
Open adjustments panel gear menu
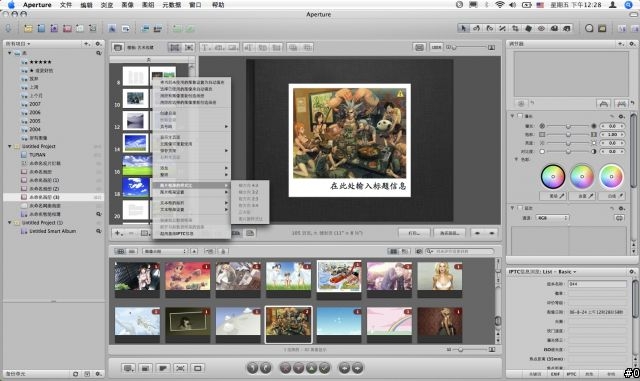pos(632,44)
